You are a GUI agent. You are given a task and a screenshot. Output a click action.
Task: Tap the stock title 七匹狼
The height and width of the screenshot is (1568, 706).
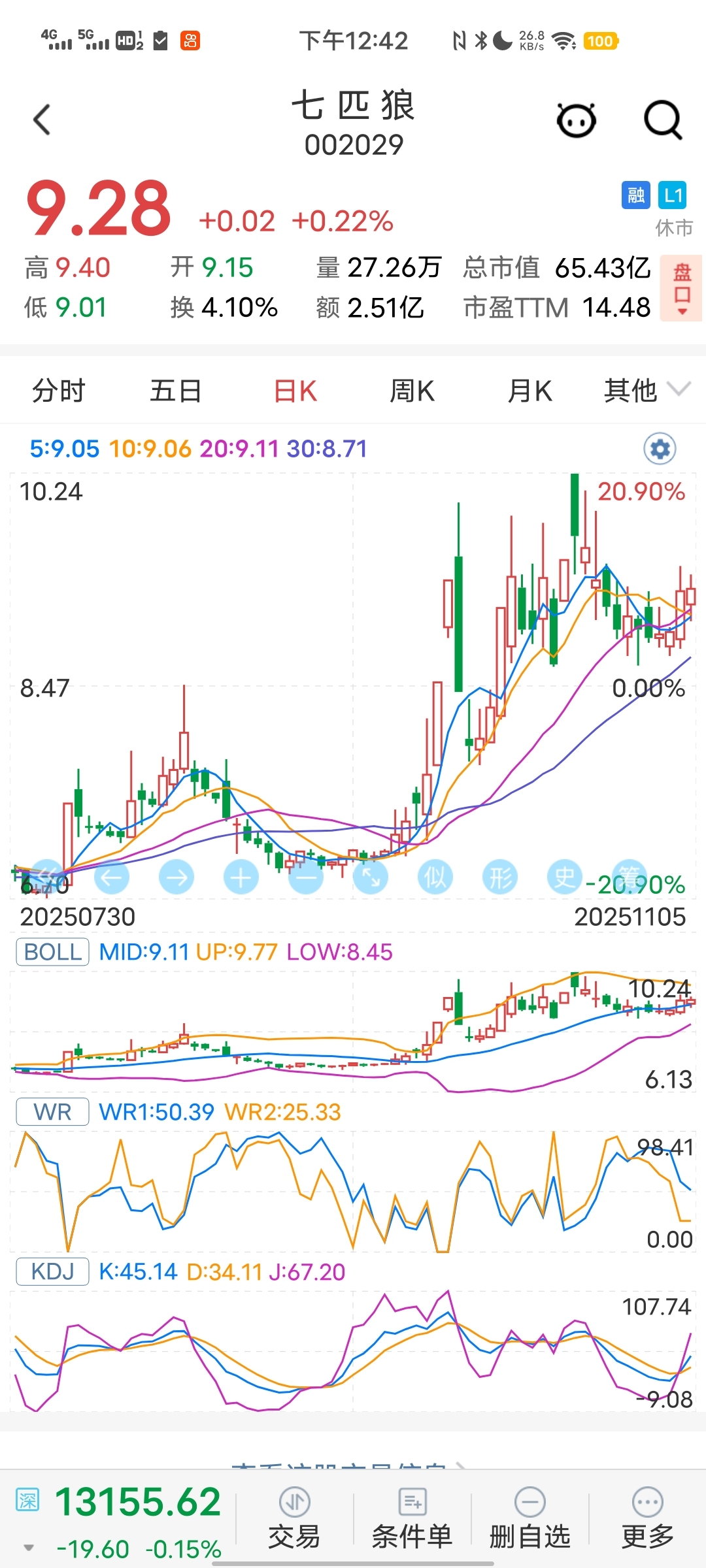tap(354, 105)
